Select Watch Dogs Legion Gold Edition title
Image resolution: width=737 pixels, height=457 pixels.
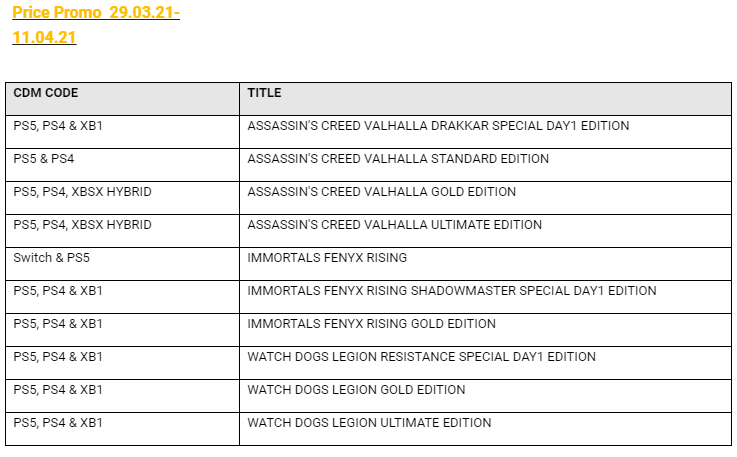[356, 390]
